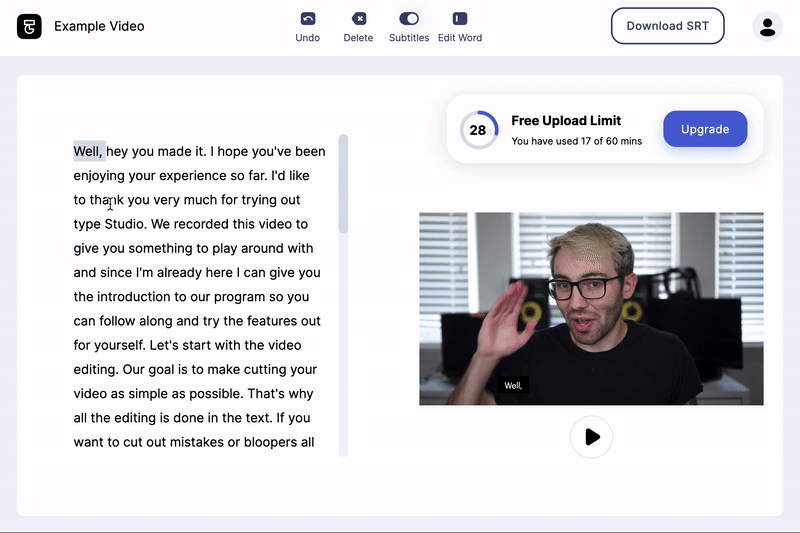Screen dimensions: 800x533
Task: Click the Upgrade button
Action: (x=705, y=129)
